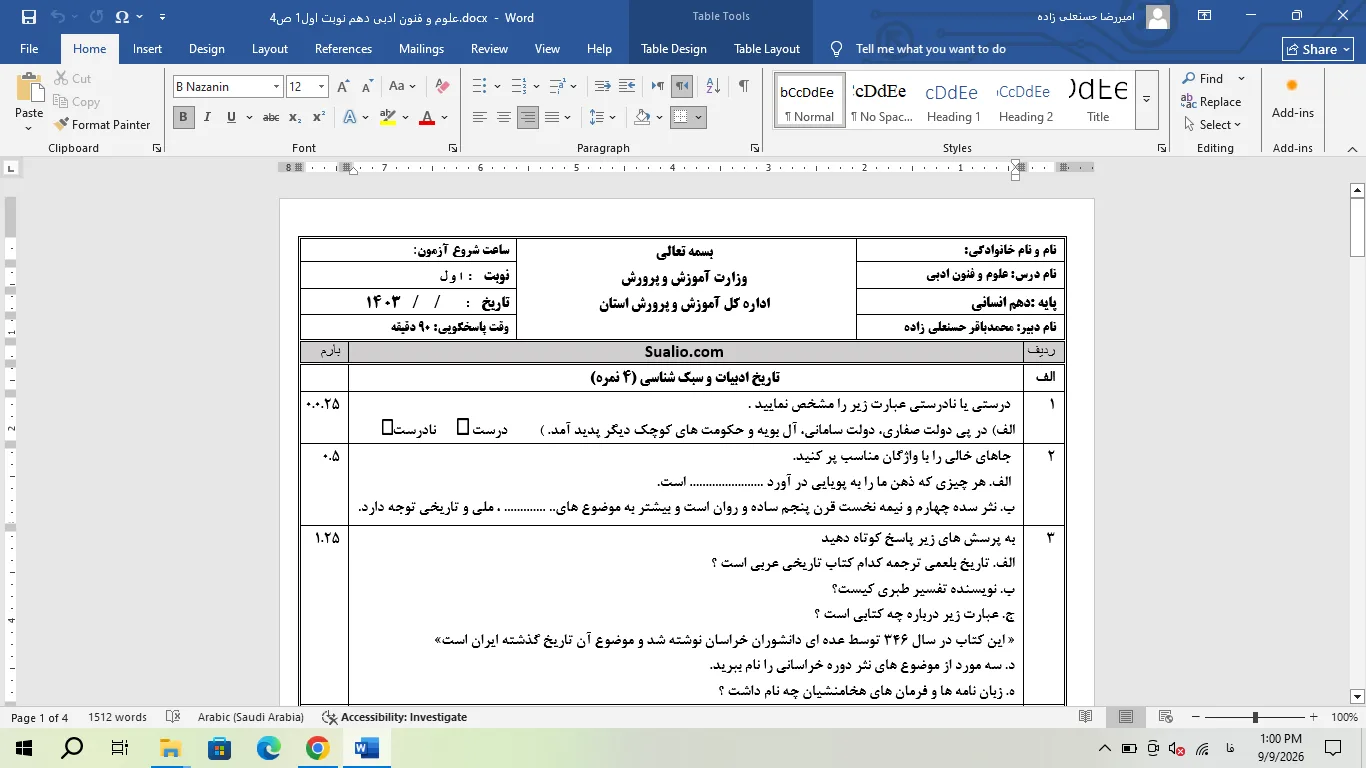Viewport: 1366px width, 768px height.
Task: Align paragraph text to the left
Action: point(480,117)
